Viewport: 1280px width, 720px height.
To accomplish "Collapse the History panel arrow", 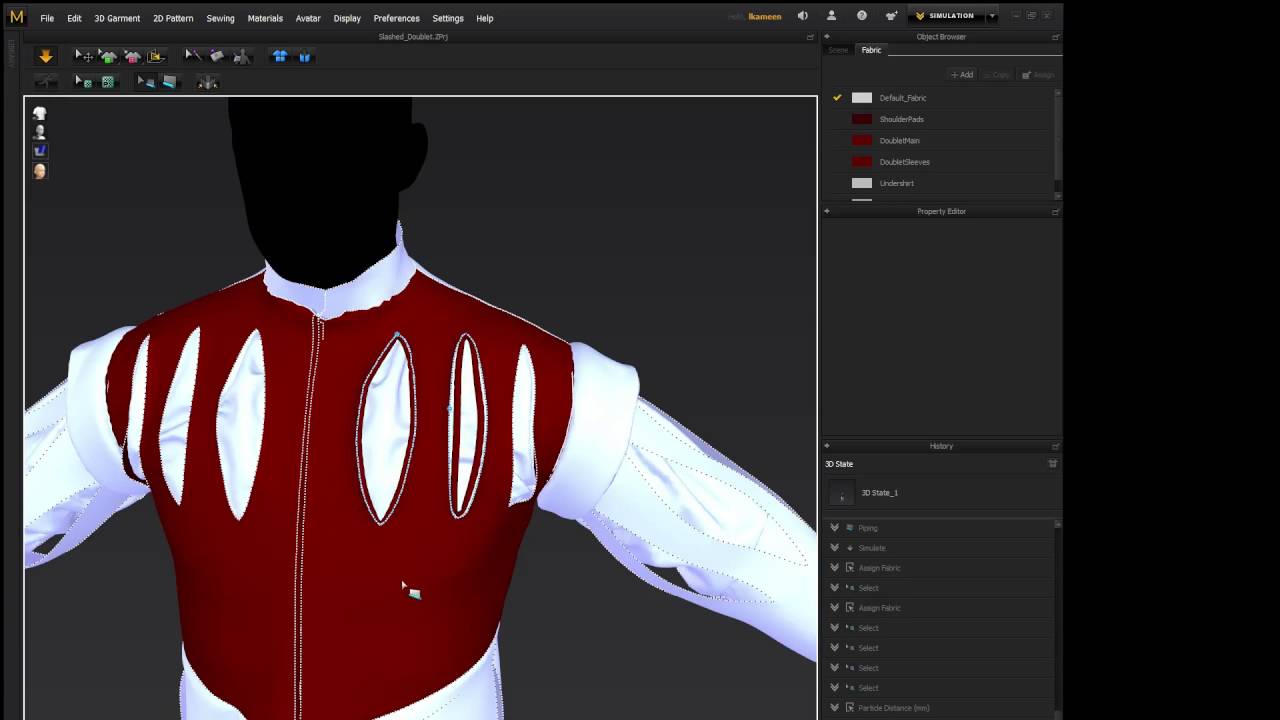I will (827, 446).
